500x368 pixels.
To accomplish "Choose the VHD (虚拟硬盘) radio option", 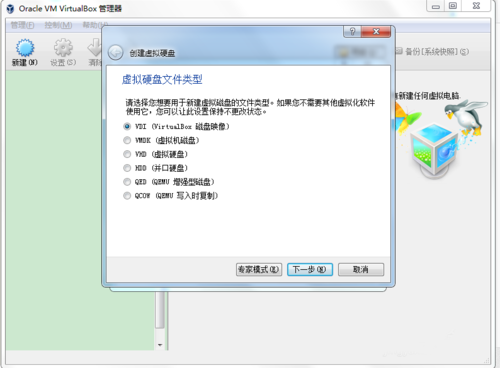I will (127, 154).
